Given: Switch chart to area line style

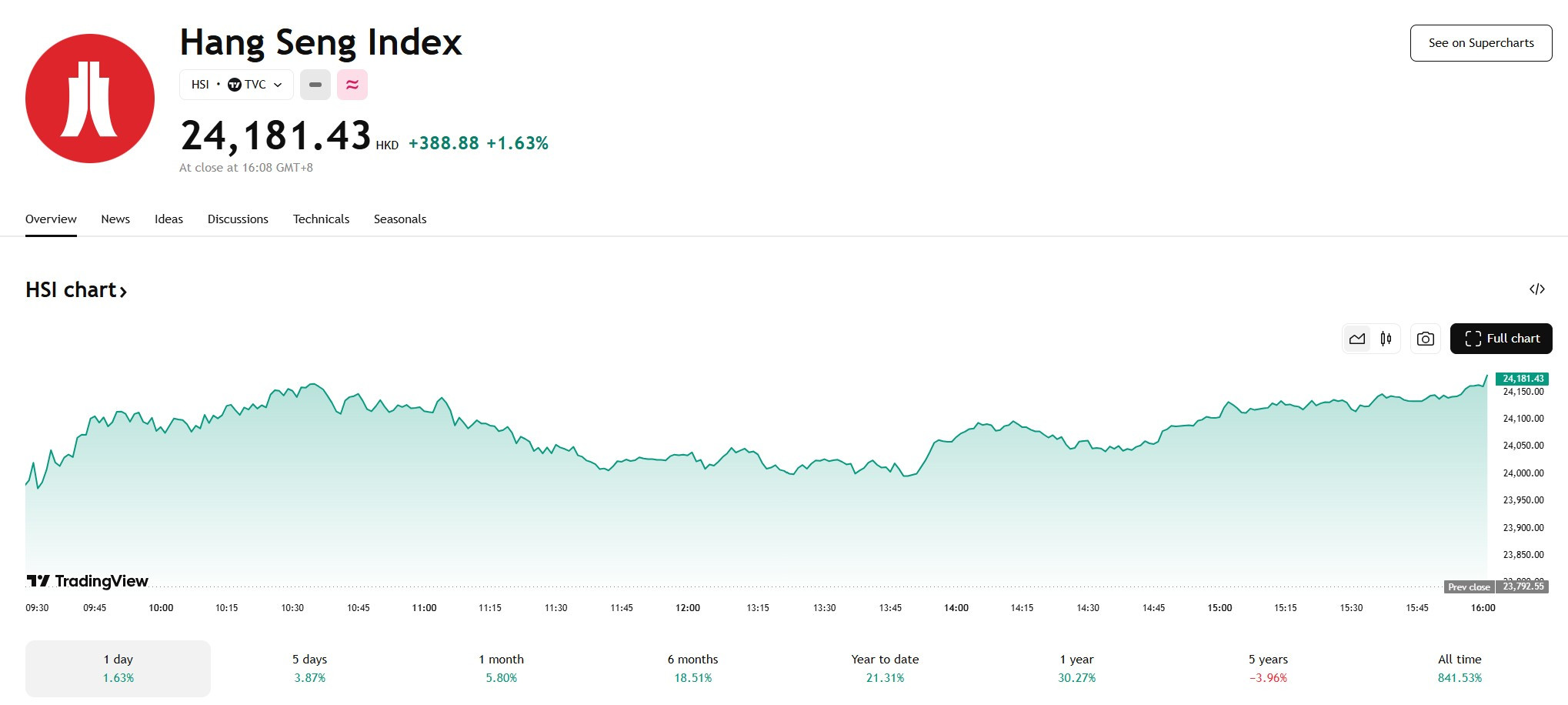Looking at the screenshot, I should click(1357, 339).
